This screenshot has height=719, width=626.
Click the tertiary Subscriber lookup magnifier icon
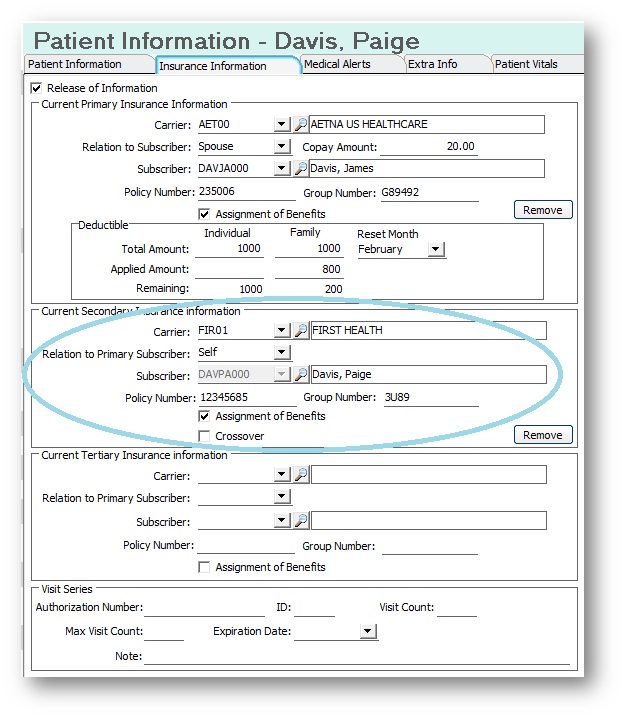pos(300,521)
